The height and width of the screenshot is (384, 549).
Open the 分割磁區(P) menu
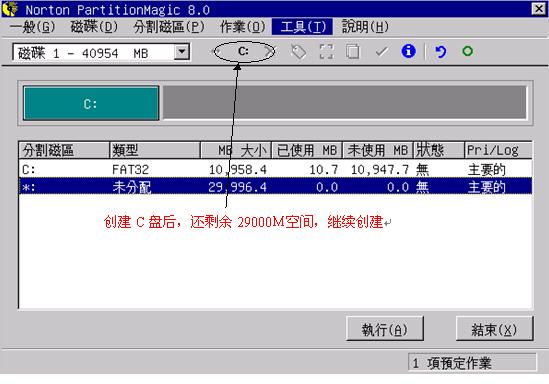(x=169, y=27)
